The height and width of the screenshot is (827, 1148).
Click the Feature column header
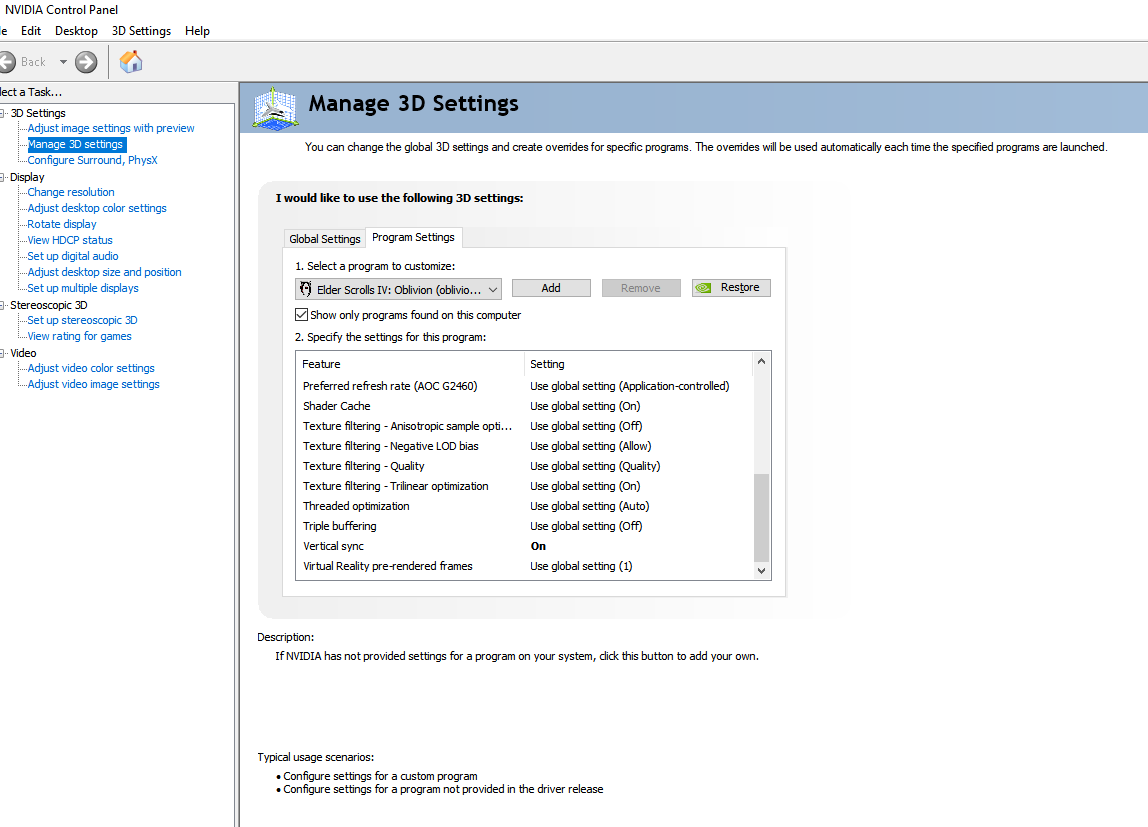410,364
